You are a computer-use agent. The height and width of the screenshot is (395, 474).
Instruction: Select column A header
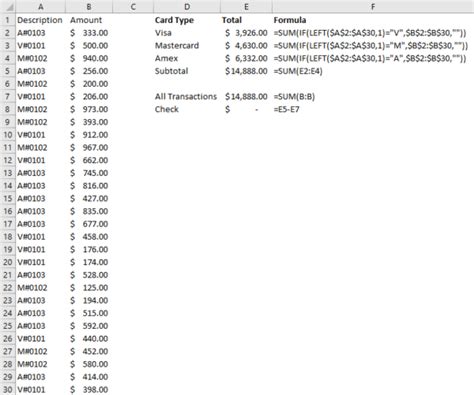click(40, 7)
